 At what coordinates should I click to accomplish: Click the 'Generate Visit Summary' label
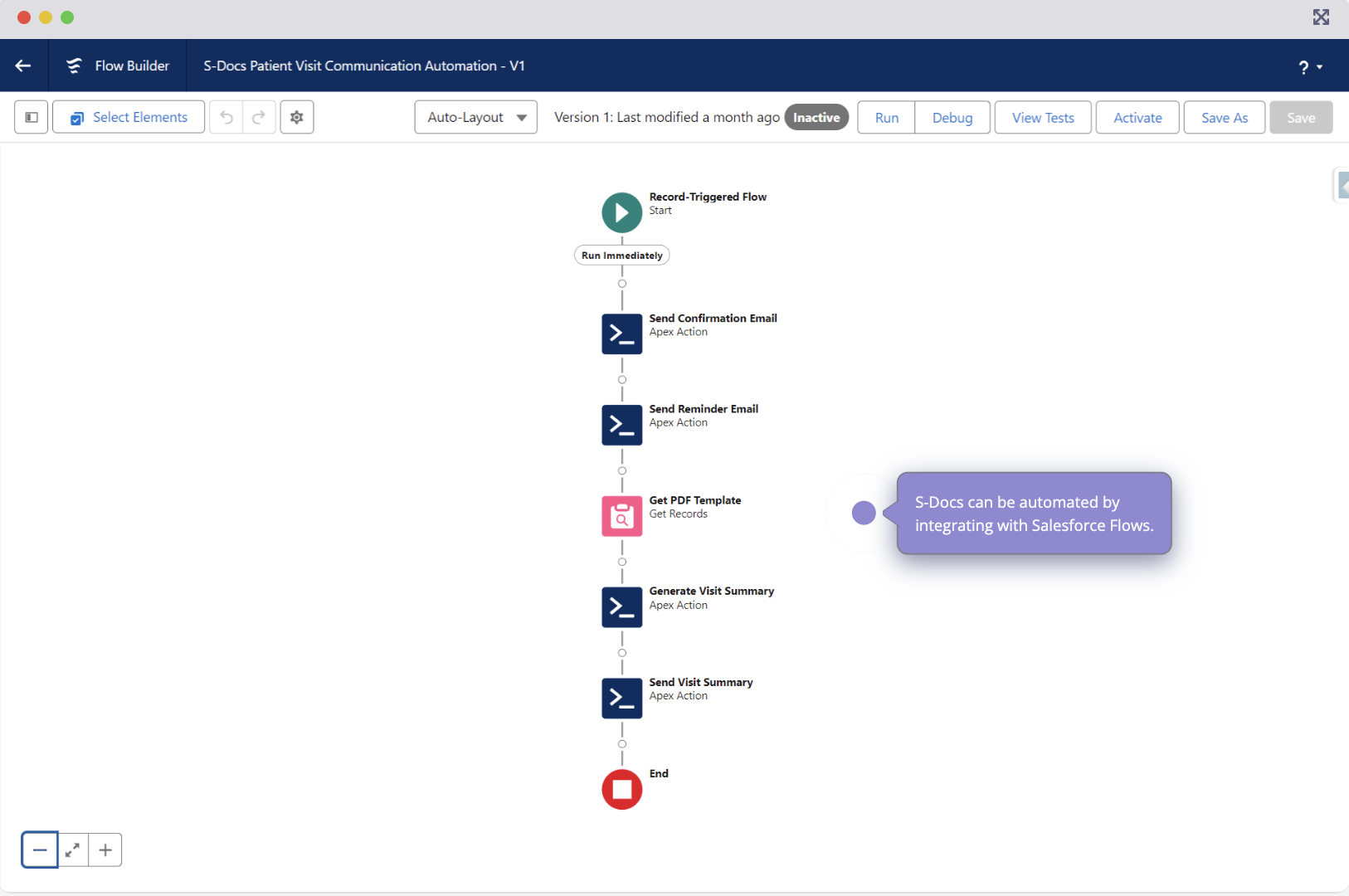712,592
